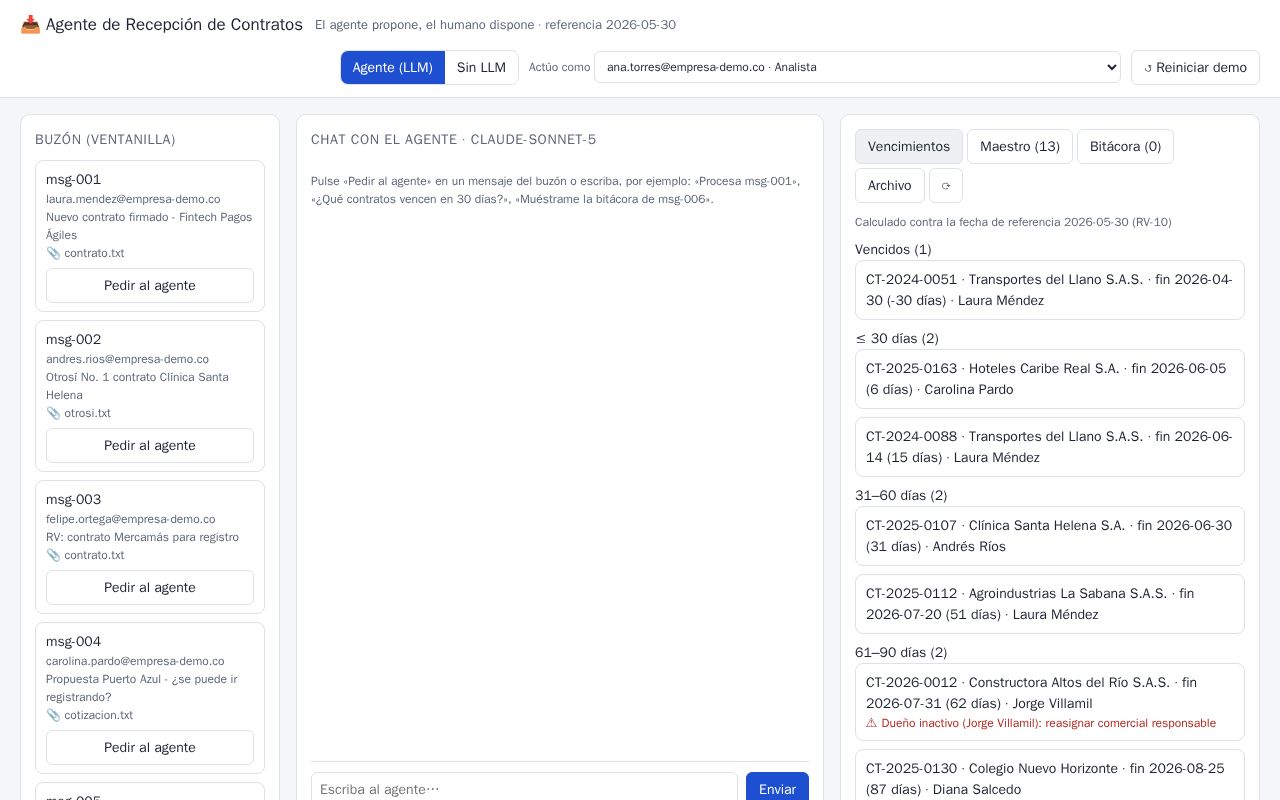
Task: Select expired contract CT-2024-0051 Transportes del Llano
Action: (x=1050, y=290)
